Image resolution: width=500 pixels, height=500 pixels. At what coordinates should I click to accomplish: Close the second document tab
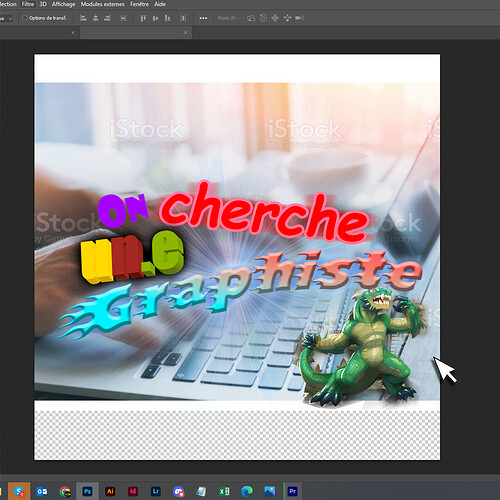click(x=185, y=33)
